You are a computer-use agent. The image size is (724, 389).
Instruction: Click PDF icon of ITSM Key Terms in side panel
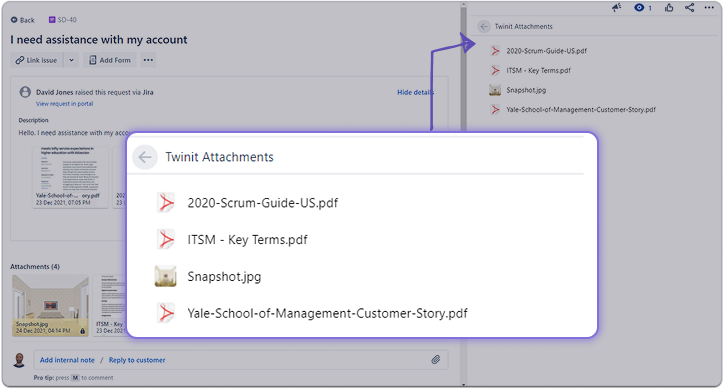[495, 70]
